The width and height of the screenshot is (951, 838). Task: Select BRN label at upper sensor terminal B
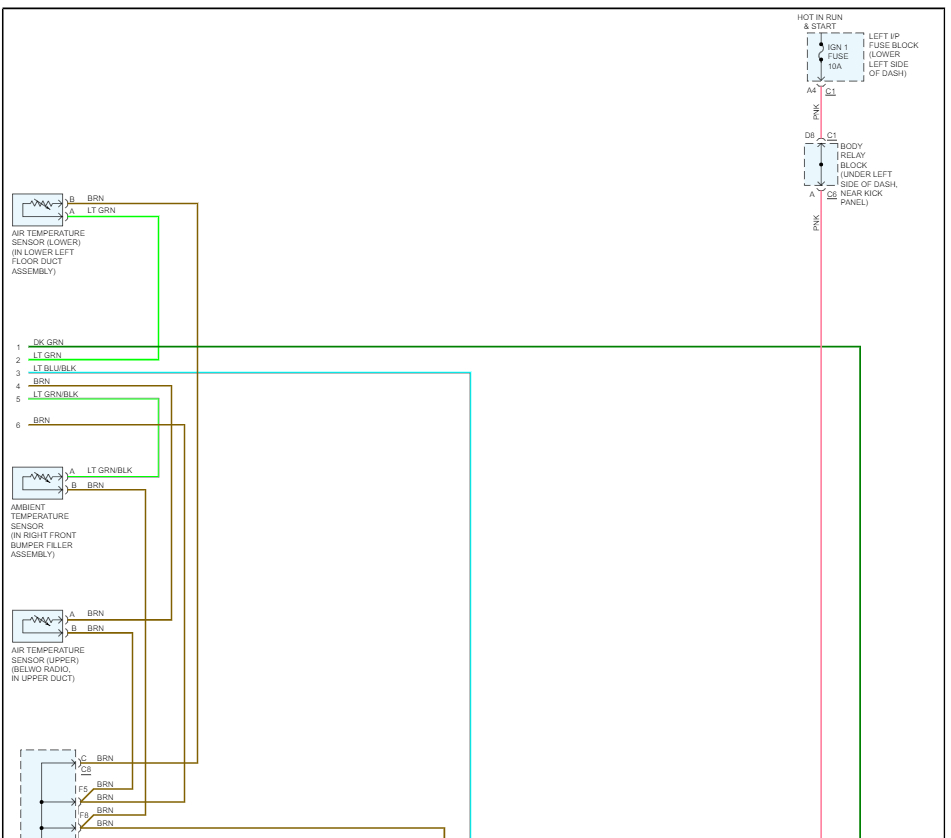(x=95, y=628)
